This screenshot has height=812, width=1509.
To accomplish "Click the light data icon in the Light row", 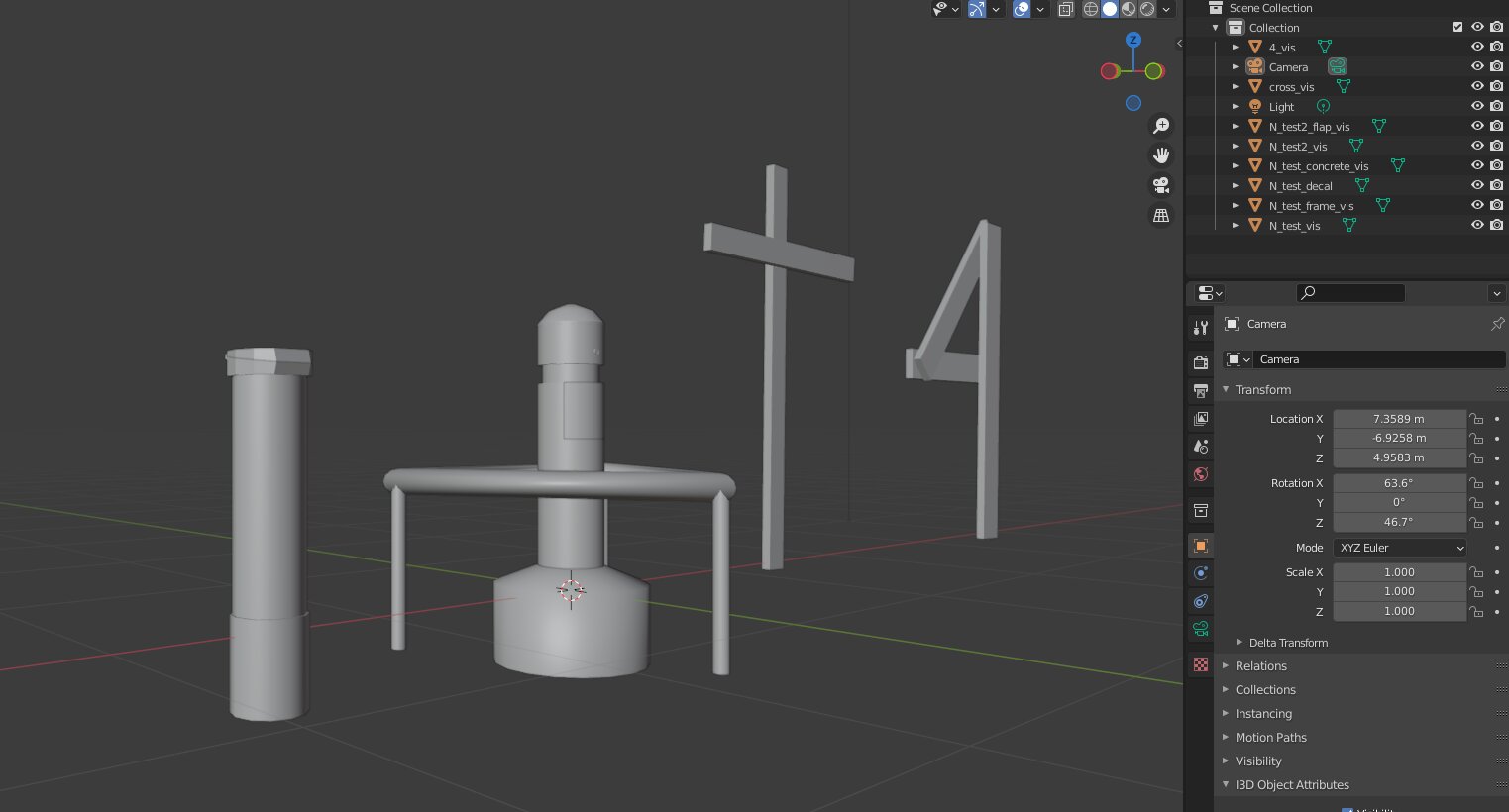I will click(x=1323, y=107).
